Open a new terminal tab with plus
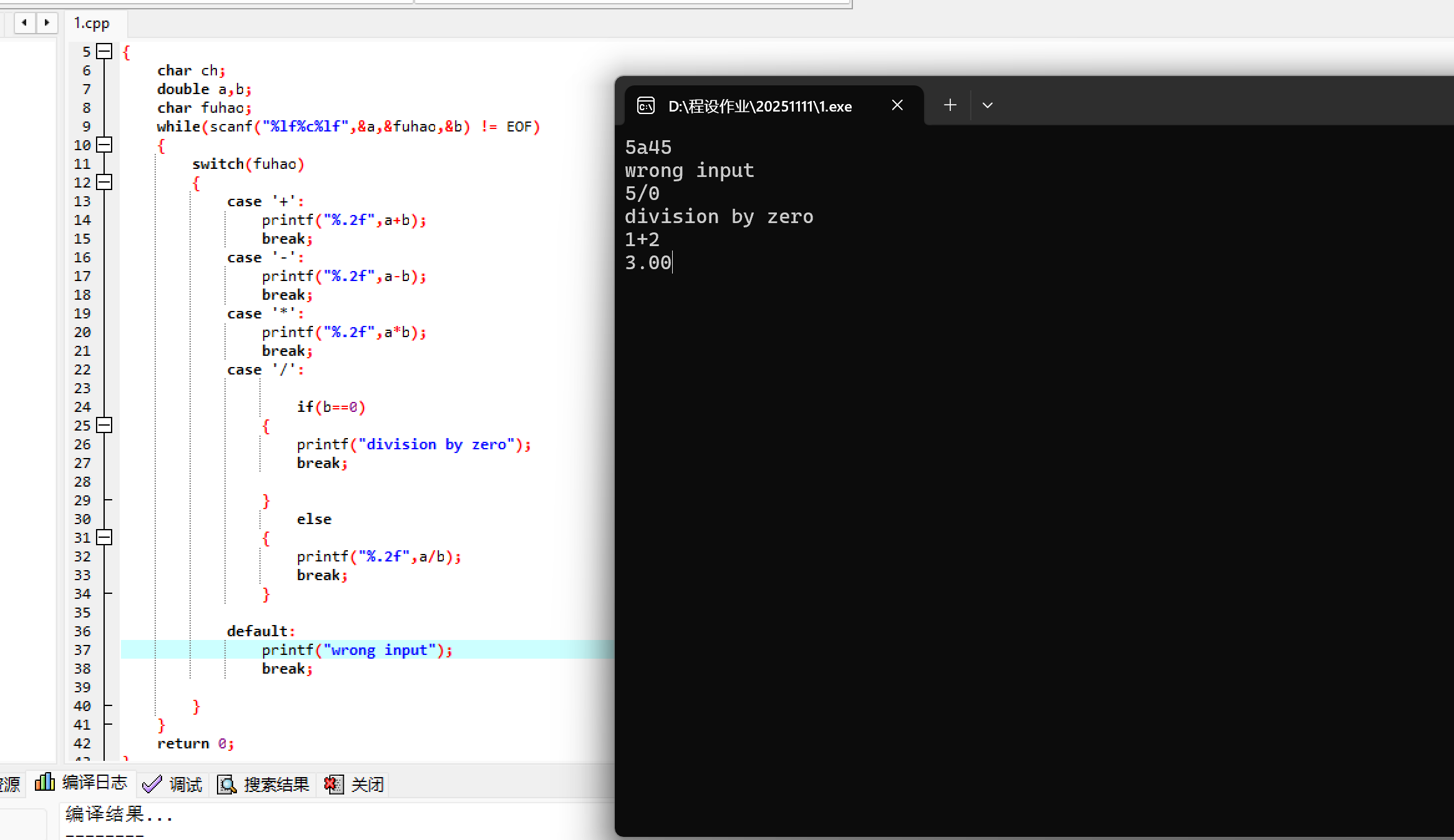 pos(950,105)
